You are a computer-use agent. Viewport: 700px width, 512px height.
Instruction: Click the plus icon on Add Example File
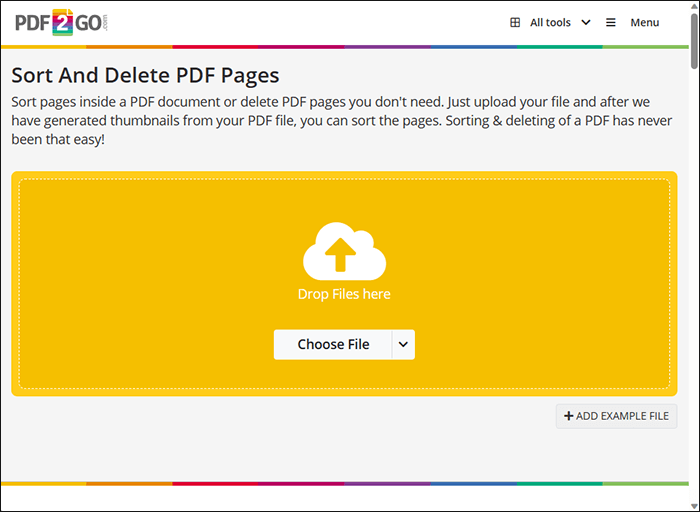(569, 416)
